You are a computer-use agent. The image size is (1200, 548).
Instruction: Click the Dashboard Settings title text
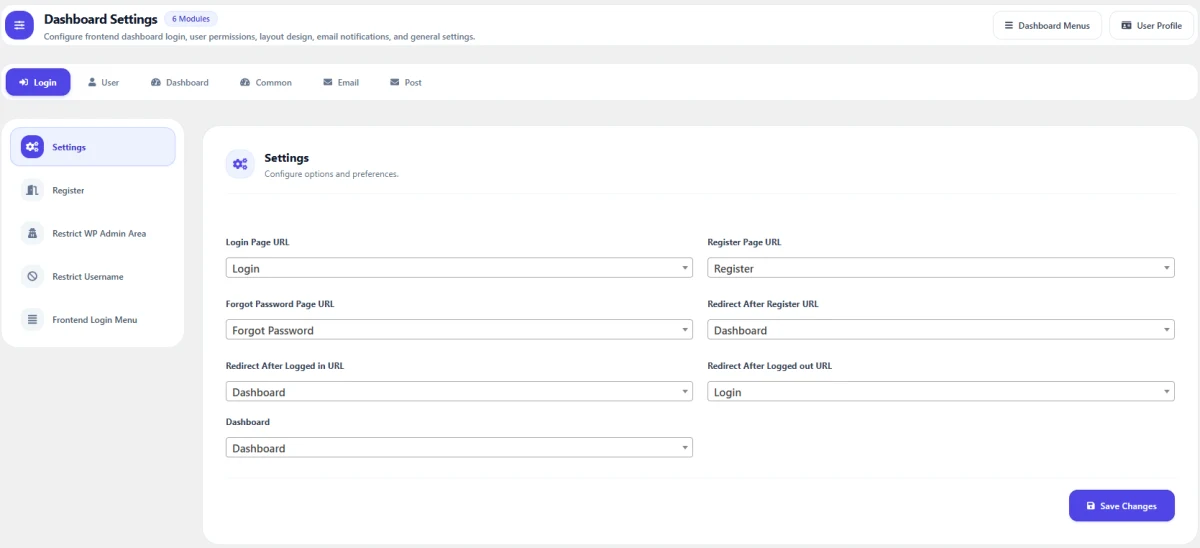[x=101, y=19]
